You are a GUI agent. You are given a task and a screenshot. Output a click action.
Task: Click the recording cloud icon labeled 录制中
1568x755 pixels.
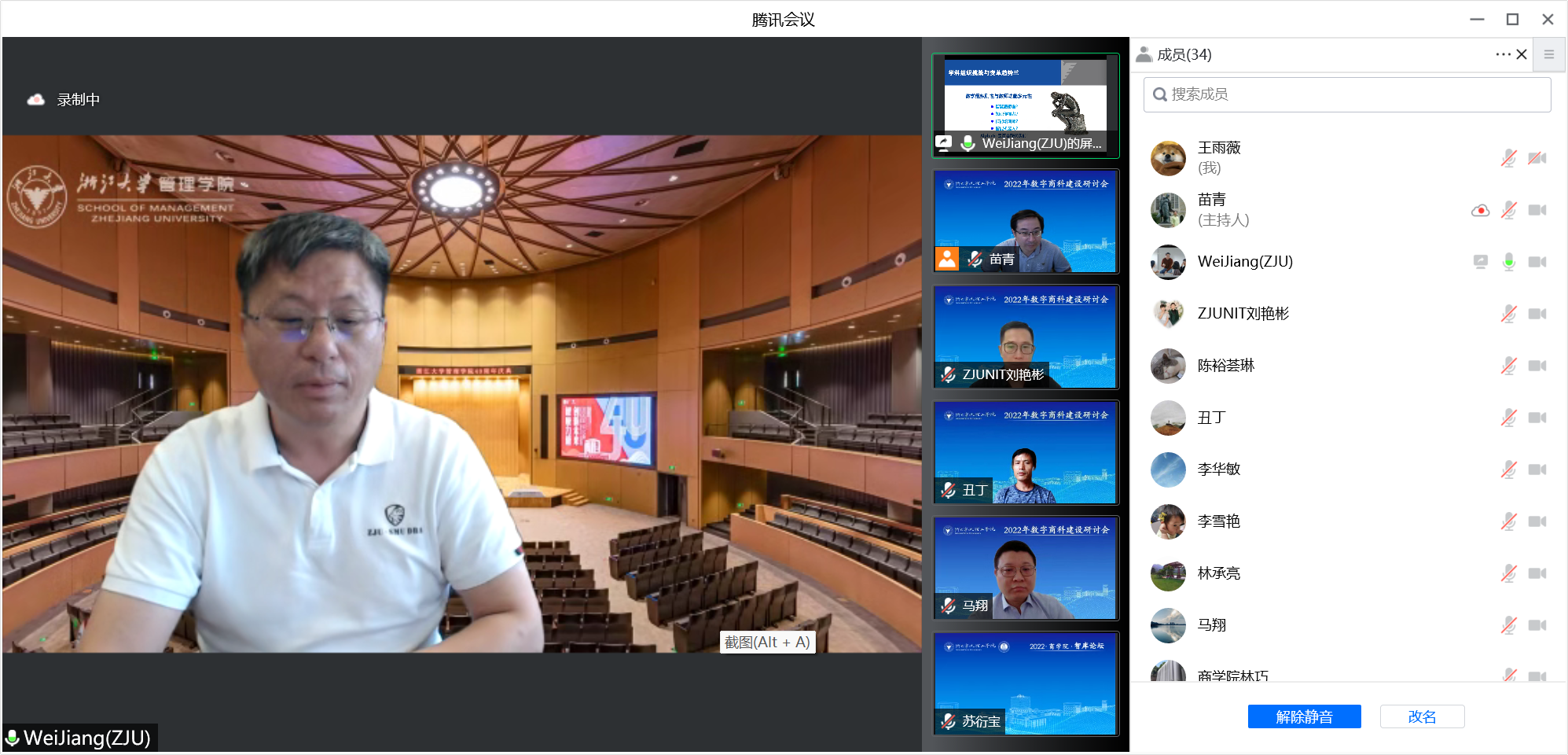[x=36, y=100]
